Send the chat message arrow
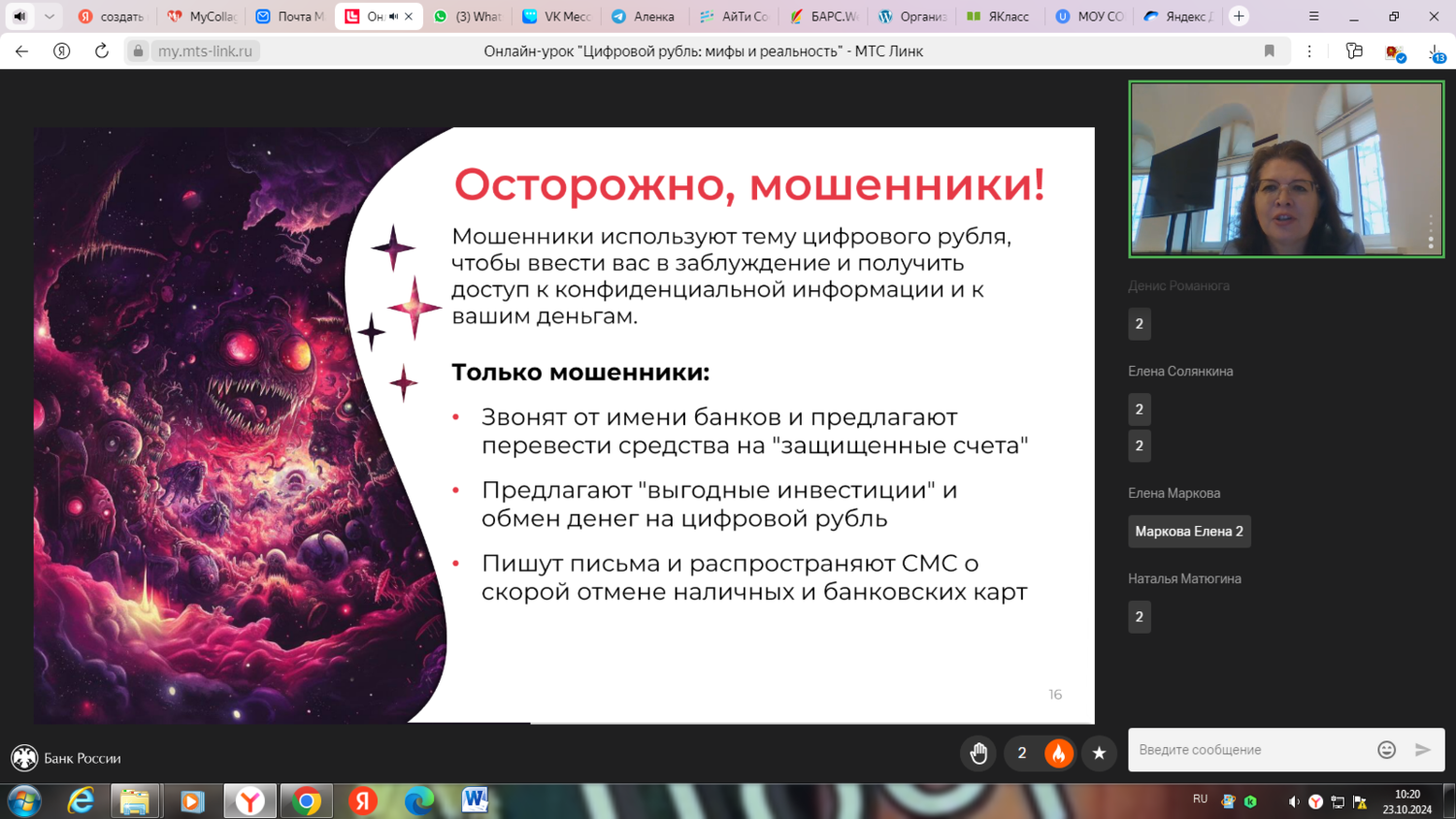 tap(1423, 749)
